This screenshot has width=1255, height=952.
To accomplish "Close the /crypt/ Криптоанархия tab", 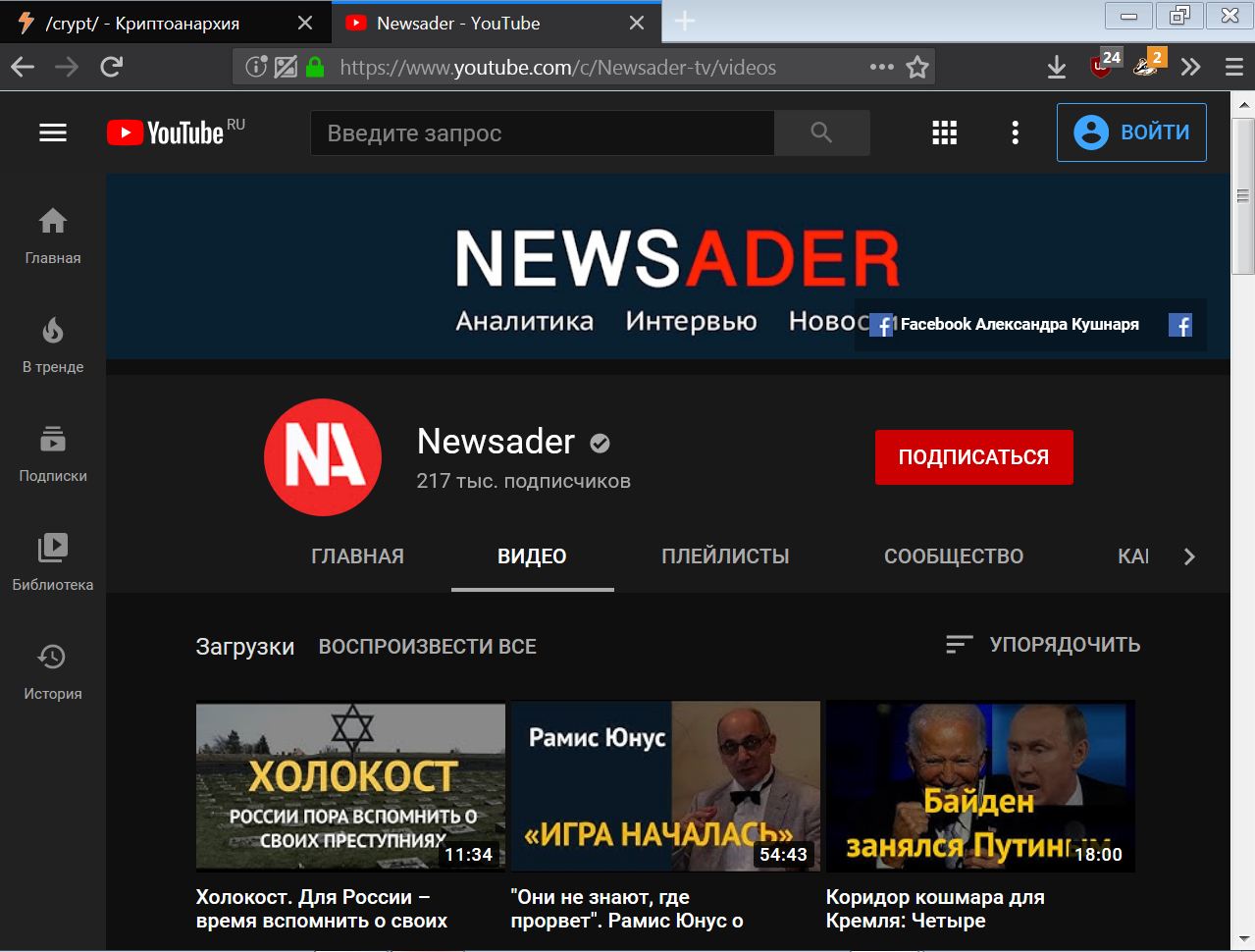I will (305, 23).
